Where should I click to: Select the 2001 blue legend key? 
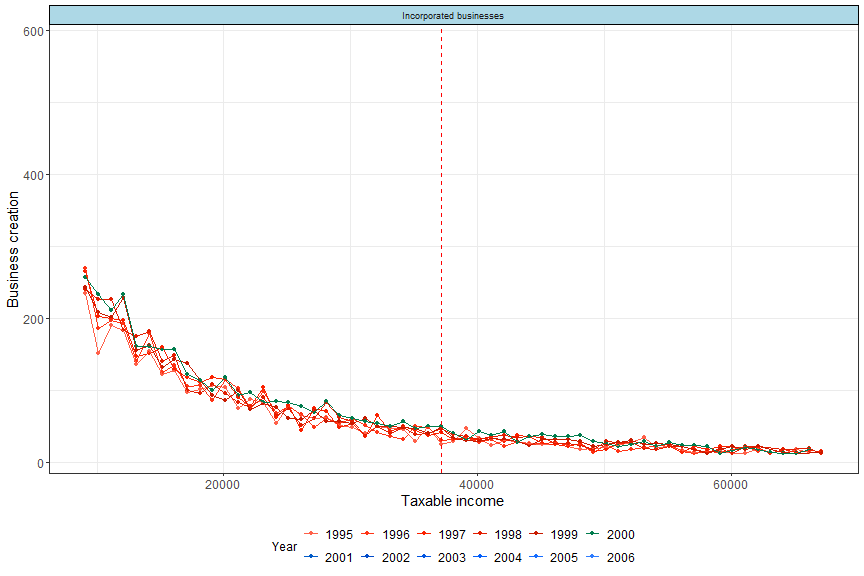click(313, 558)
